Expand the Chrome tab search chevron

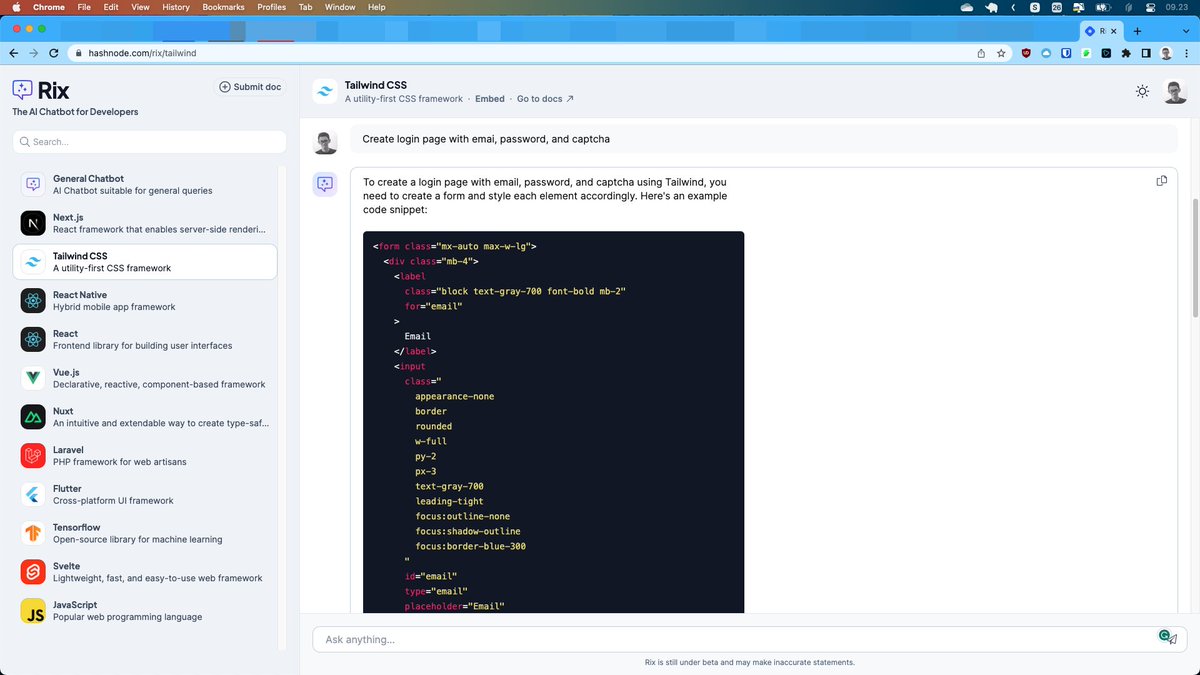1187,31
